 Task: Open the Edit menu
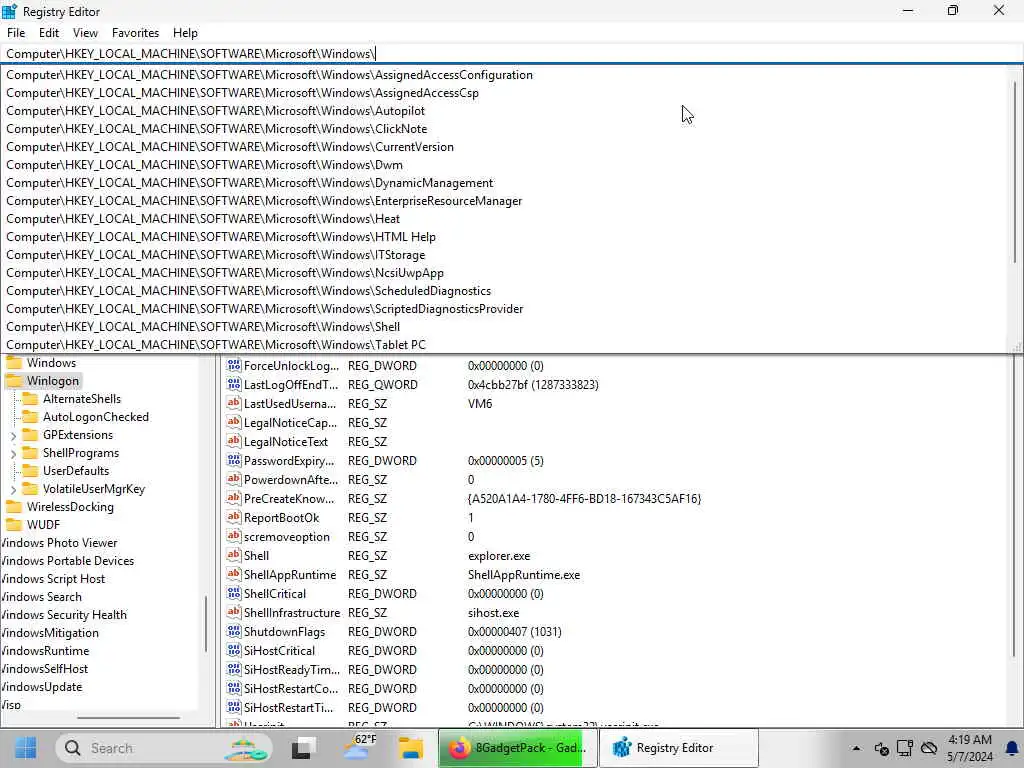[48, 33]
